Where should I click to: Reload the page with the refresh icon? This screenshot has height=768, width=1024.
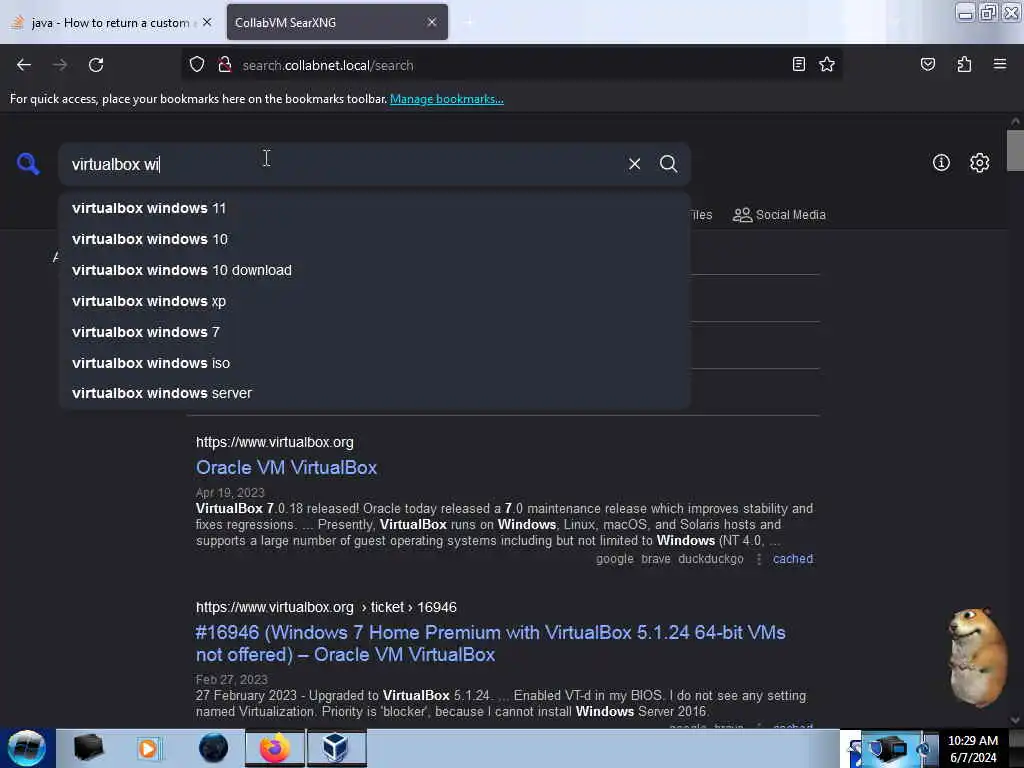tap(96, 65)
